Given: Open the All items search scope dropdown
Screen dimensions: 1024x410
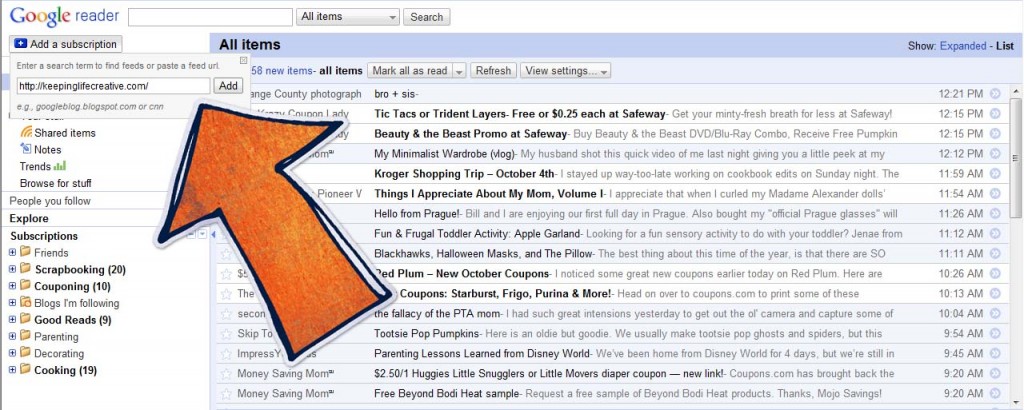Looking at the screenshot, I should [x=348, y=17].
